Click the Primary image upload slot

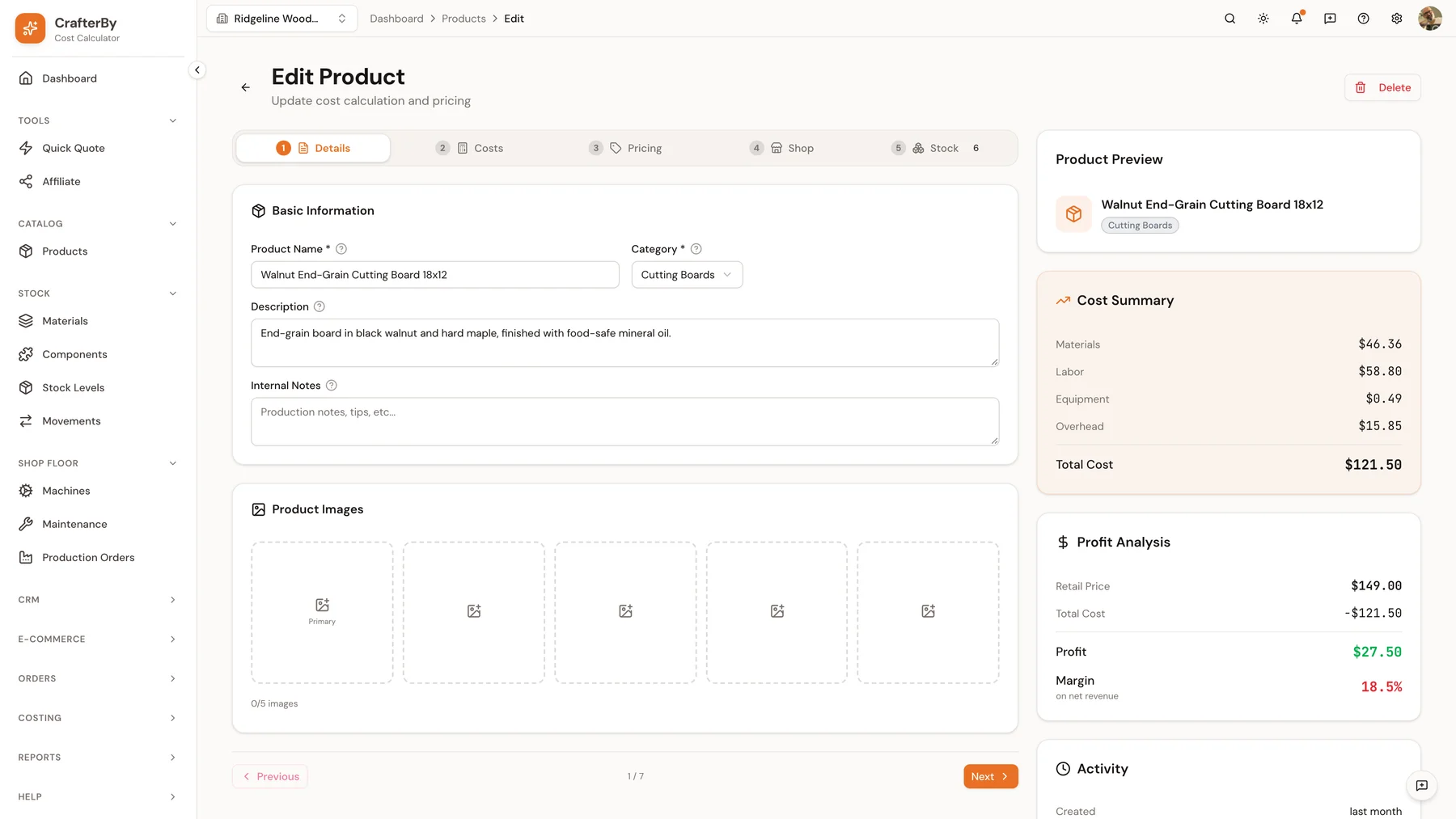click(x=322, y=613)
